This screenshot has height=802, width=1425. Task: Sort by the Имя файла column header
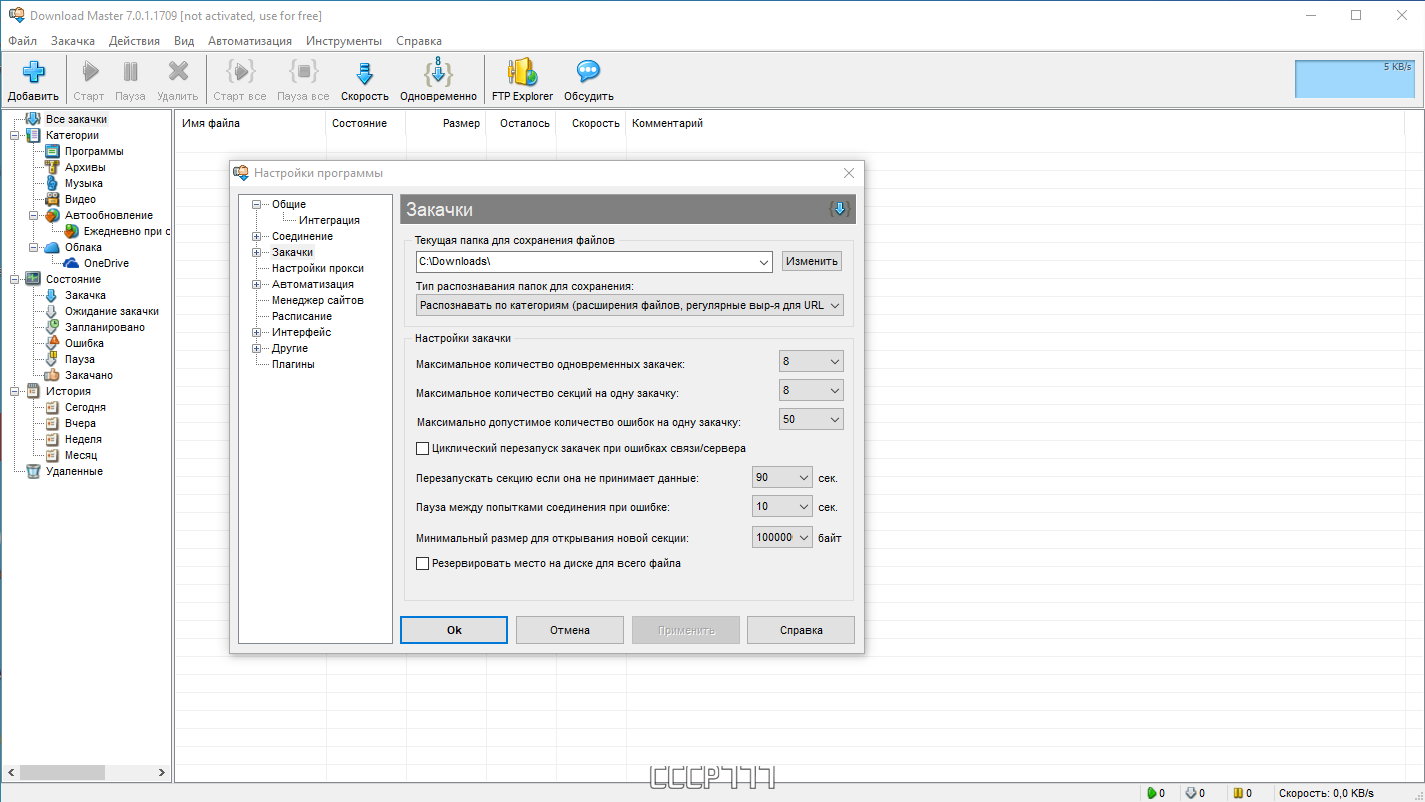pyautogui.click(x=250, y=123)
